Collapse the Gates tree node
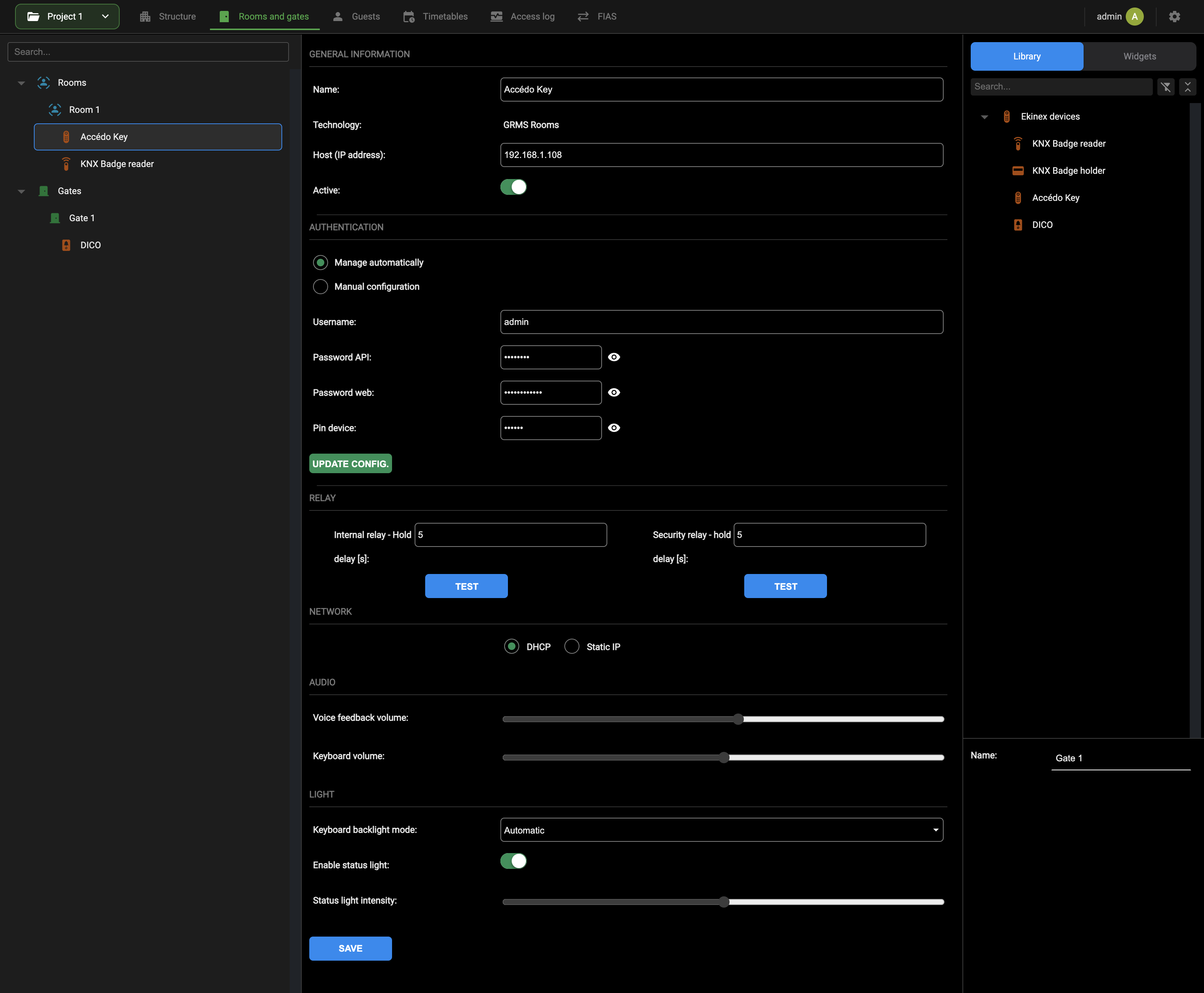 21,191
